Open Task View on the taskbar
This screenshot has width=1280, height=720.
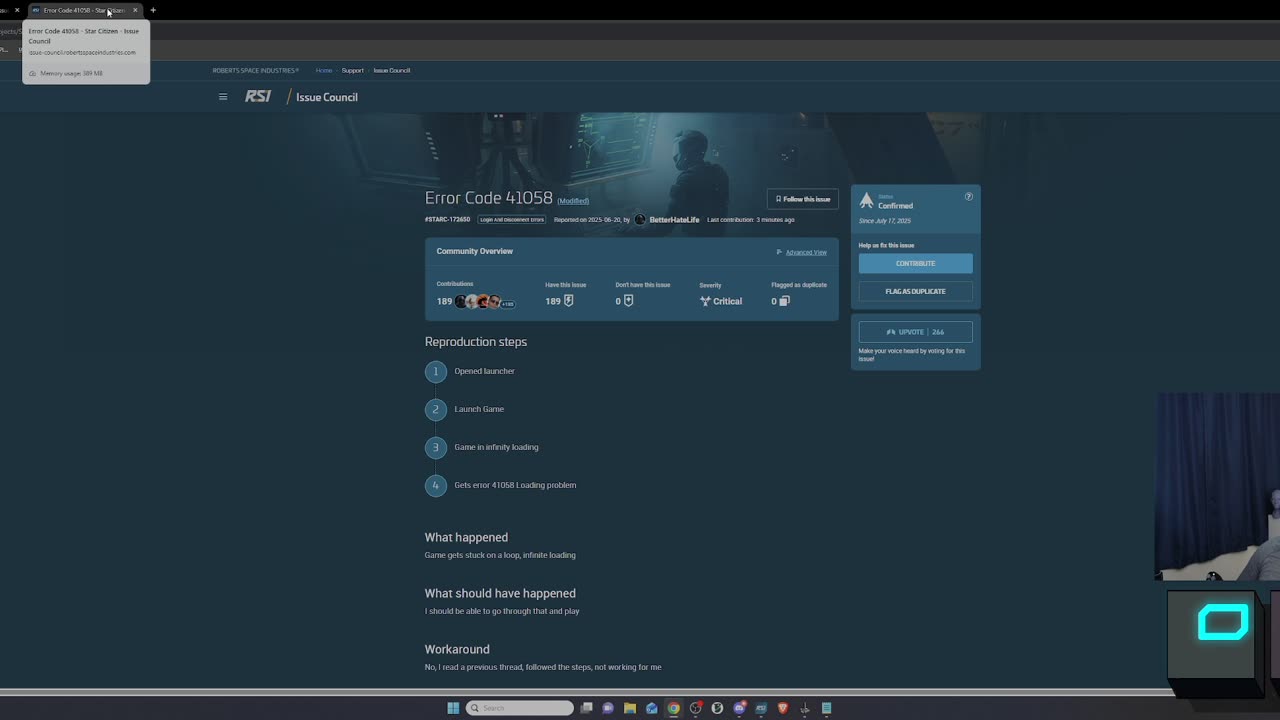[x=587, y=708]
